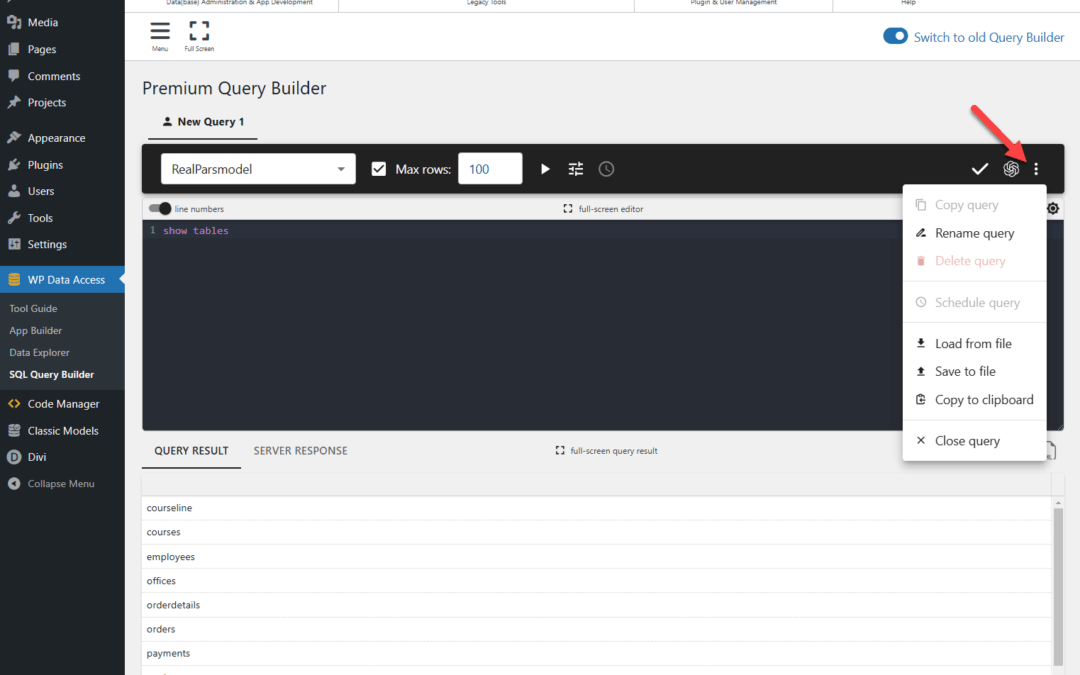Select the 'employees' result row
Viewport: 1080px width, 675px height.
click(x=596, y=557)
